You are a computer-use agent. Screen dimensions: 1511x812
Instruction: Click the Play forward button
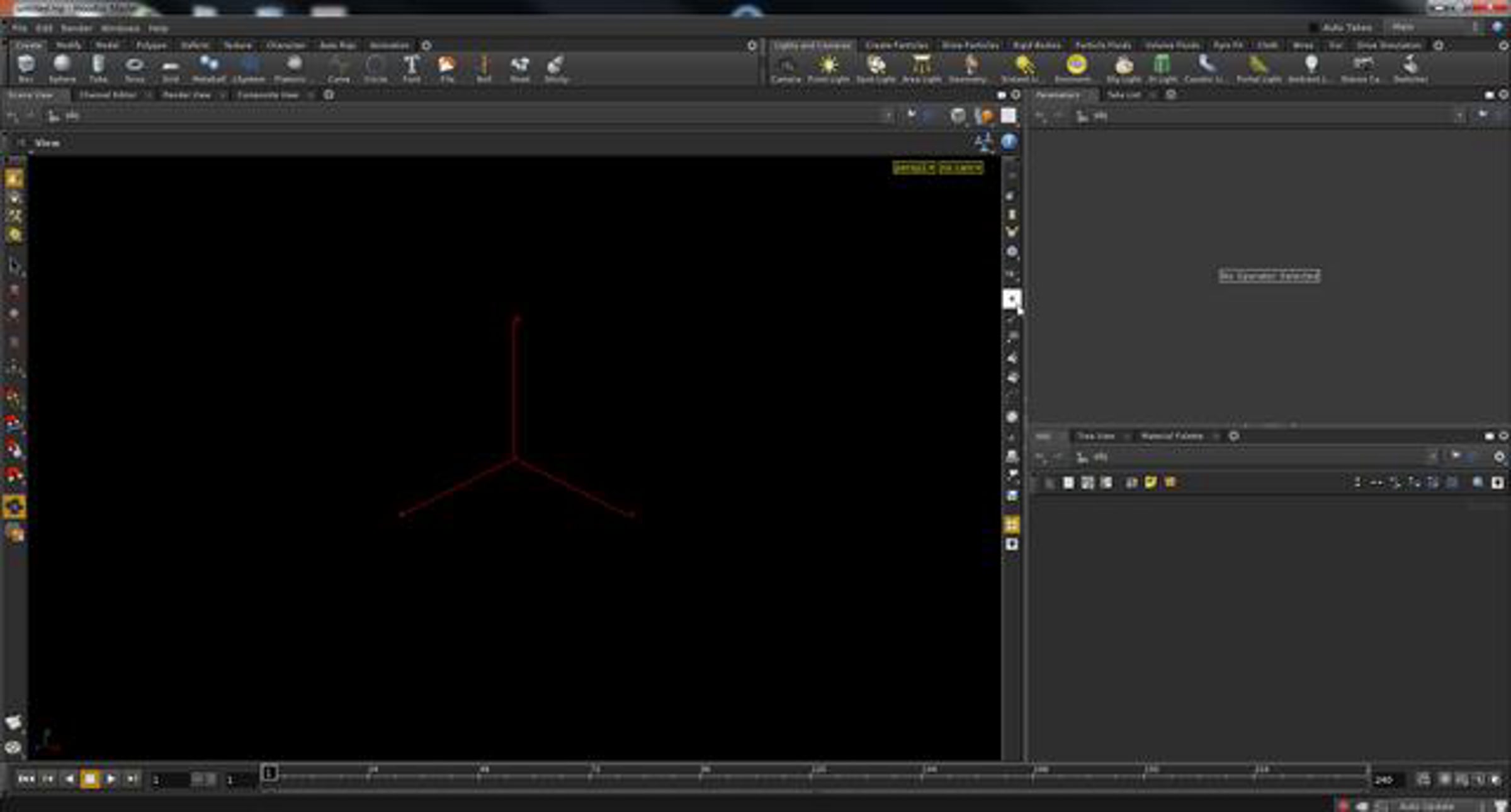[110, 779]
